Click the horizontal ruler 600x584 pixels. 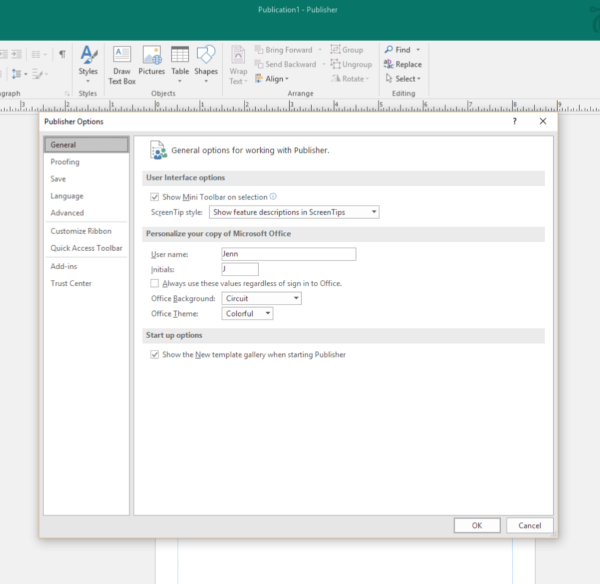tap(300, 106)
